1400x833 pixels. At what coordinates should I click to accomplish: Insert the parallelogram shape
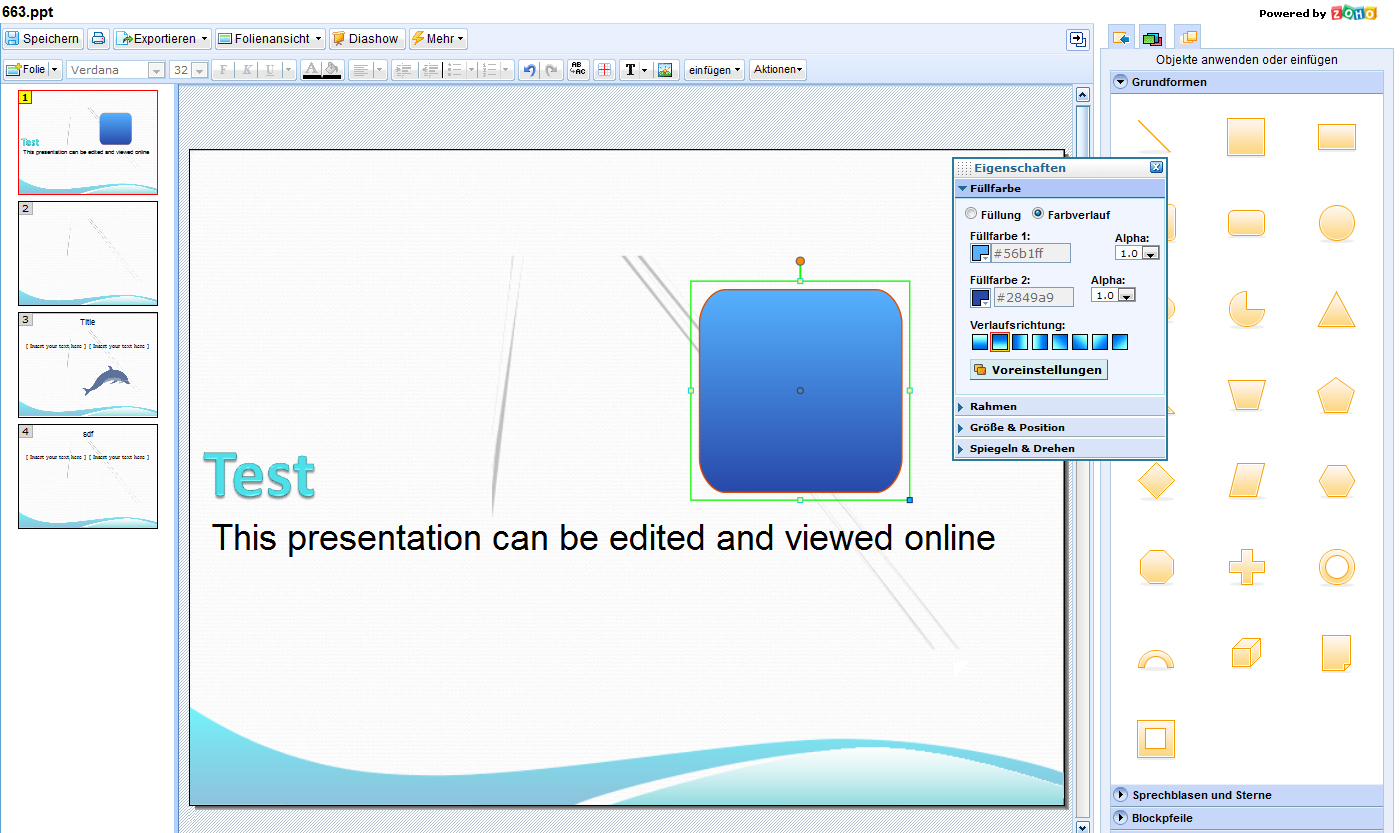click(x=1246, y=481)
